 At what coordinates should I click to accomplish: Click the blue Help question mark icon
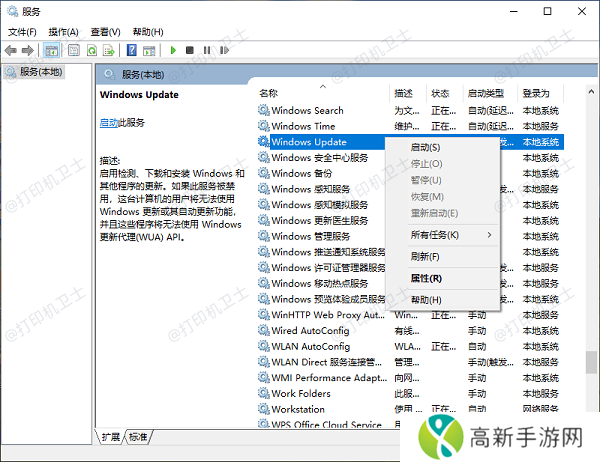(x=132, y=50)
